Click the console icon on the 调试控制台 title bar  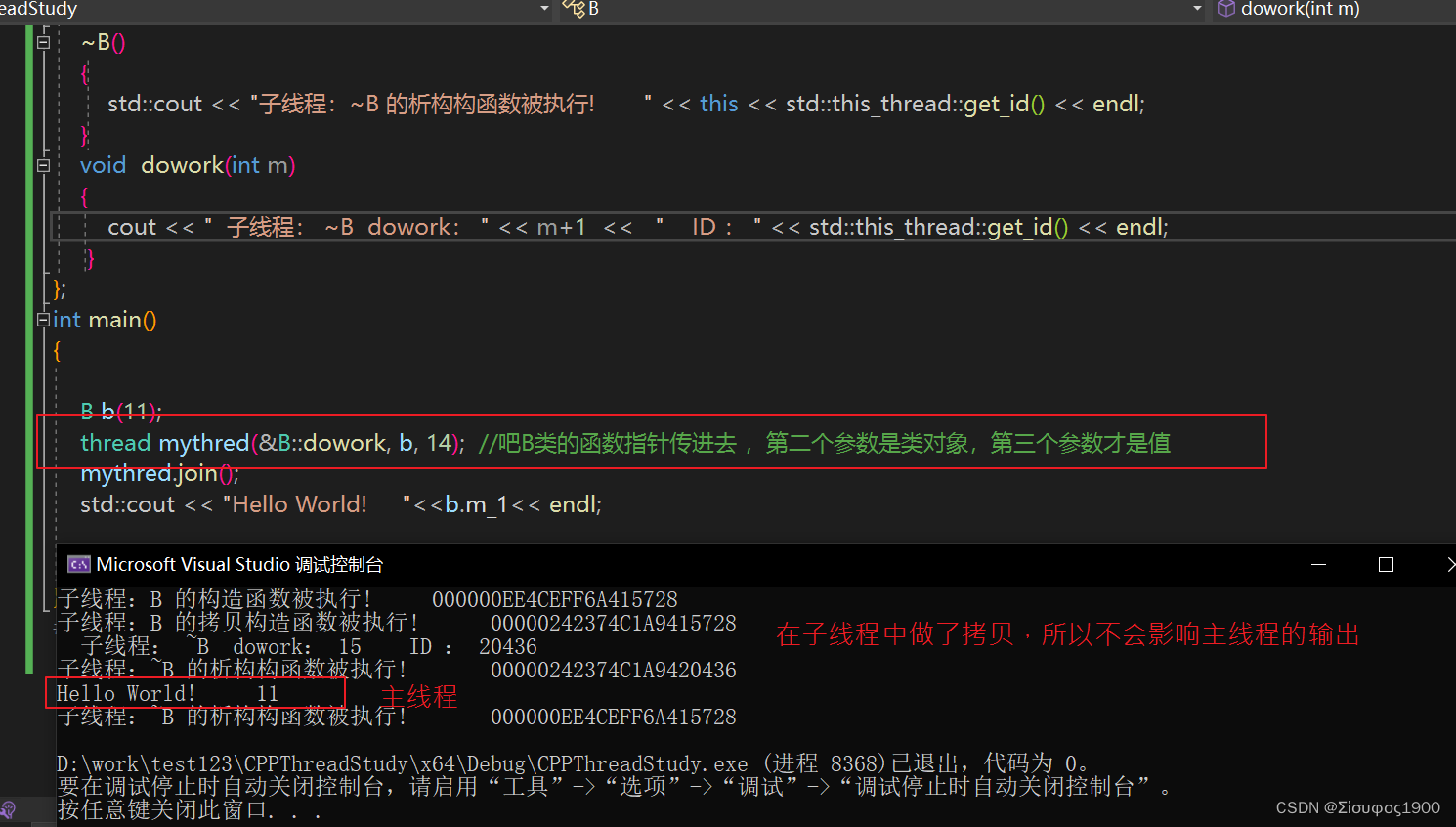(78, 564)
